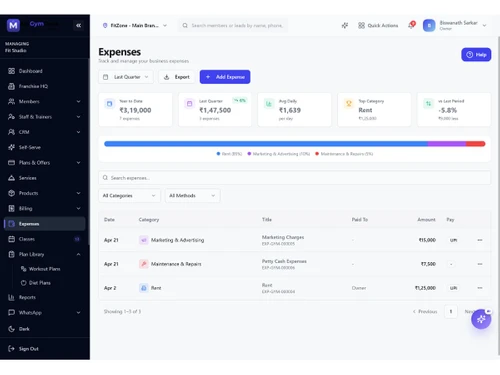Click Export button
The height and width of the screenshot is (375, 500).
tap(177, 77)
